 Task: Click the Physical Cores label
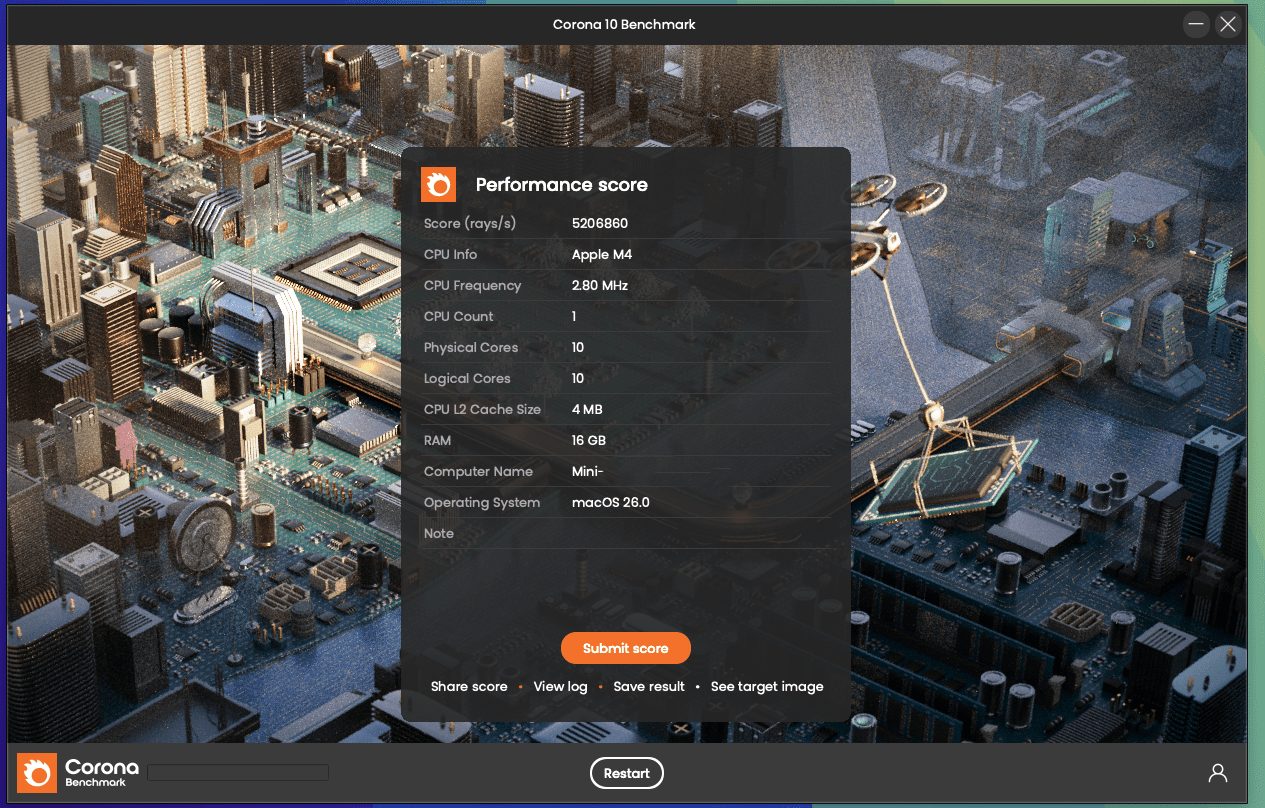pos(471,347)
